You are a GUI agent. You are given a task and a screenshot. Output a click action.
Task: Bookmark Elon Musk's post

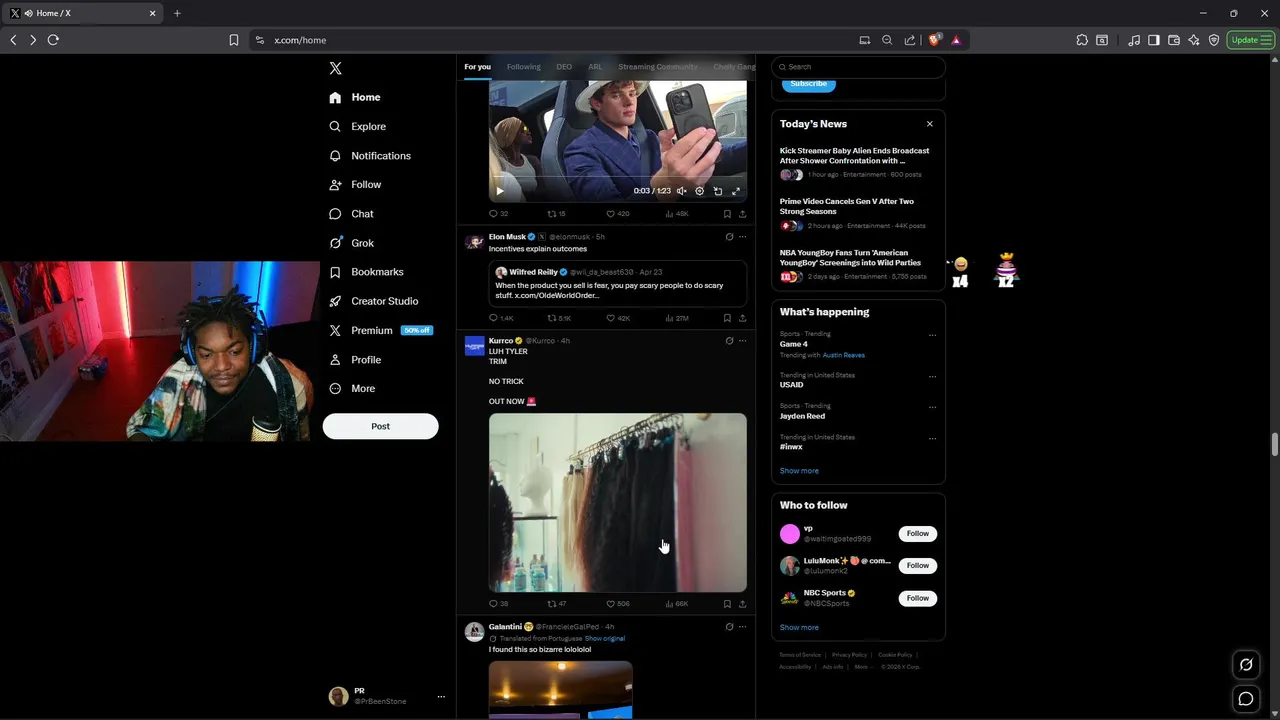(x=727, y=318)
